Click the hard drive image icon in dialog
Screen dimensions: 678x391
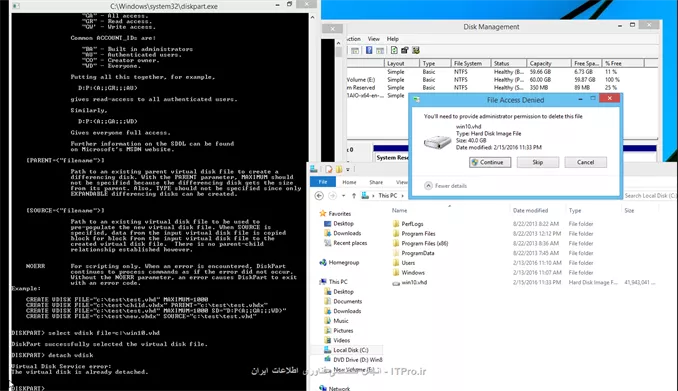coord(437,142)
